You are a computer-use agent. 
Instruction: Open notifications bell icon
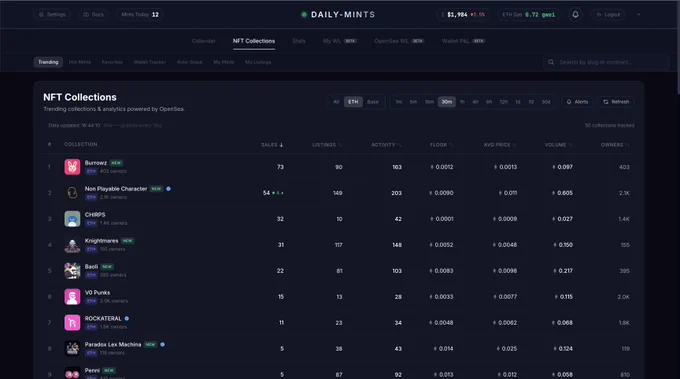click(x=575, y=14)
